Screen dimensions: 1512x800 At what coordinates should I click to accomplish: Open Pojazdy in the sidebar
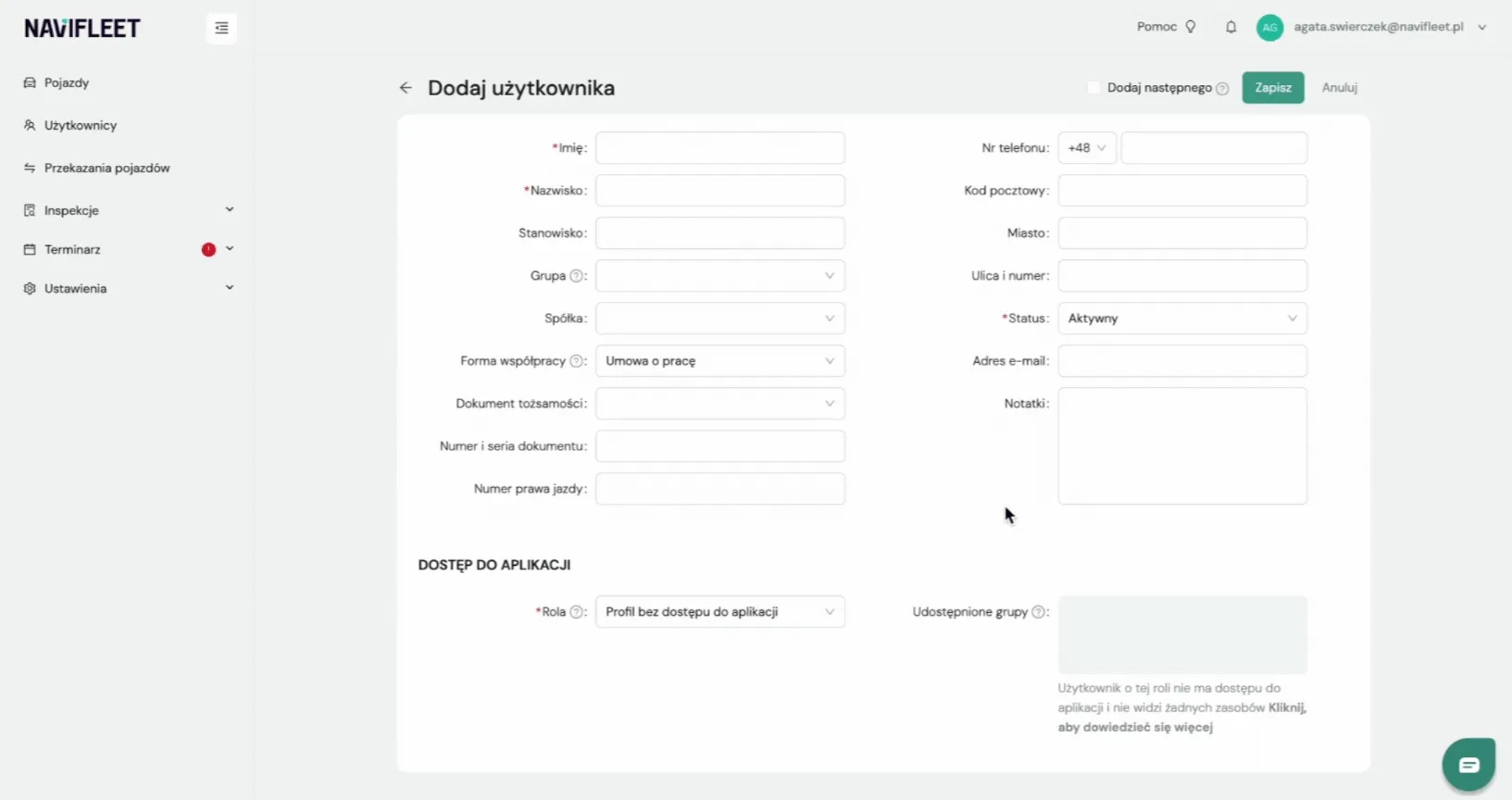[67, 82]
